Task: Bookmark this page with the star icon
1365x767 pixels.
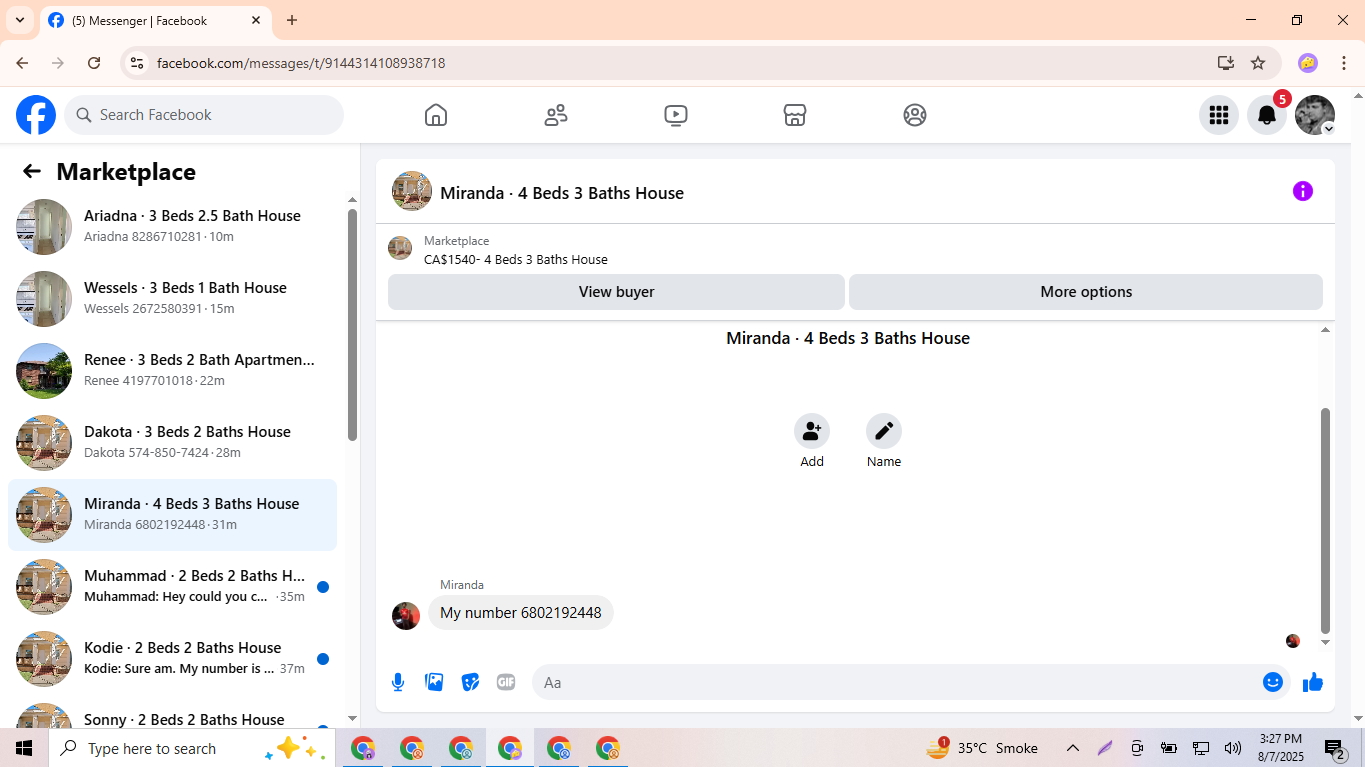Action: (1258, 63)
